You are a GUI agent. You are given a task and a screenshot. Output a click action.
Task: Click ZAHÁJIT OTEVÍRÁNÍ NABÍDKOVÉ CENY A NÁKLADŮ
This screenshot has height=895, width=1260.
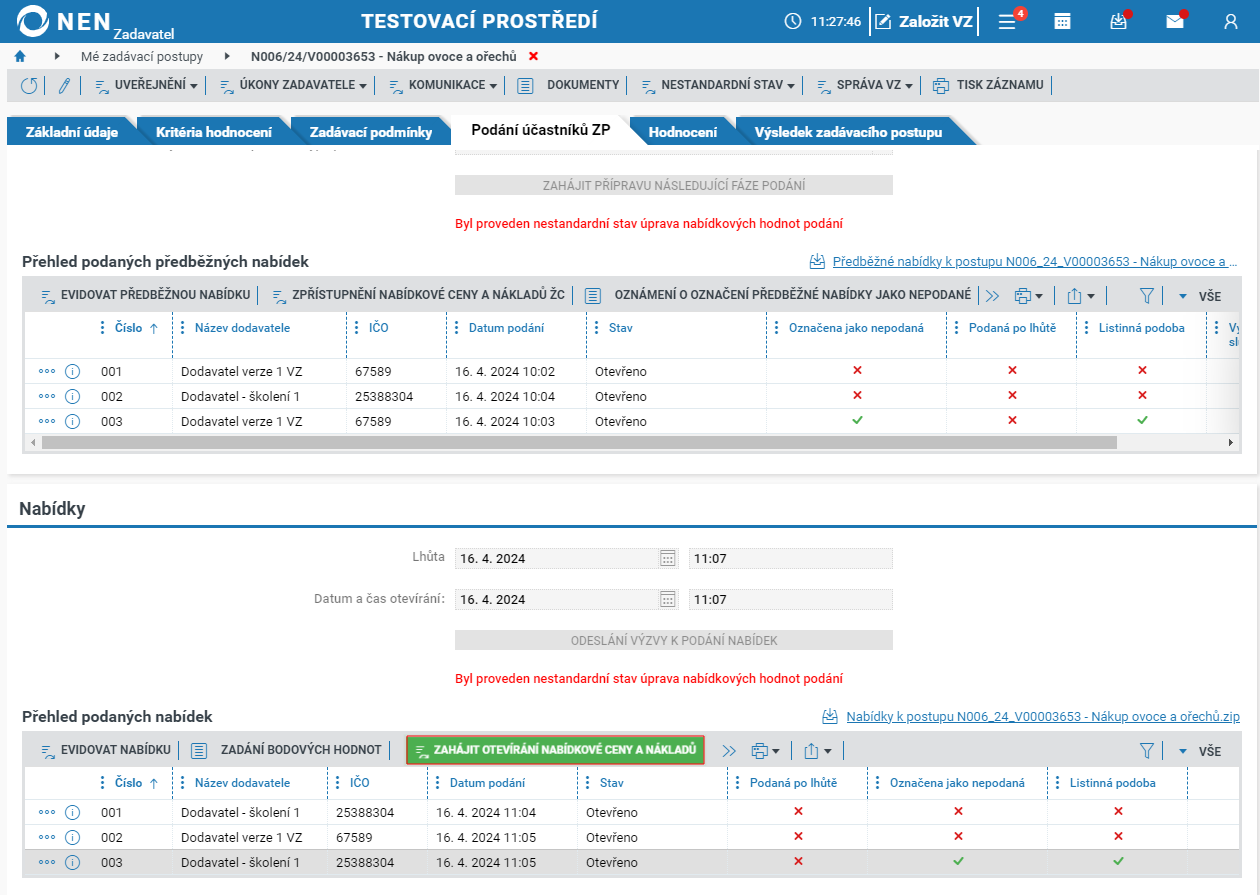555,750
